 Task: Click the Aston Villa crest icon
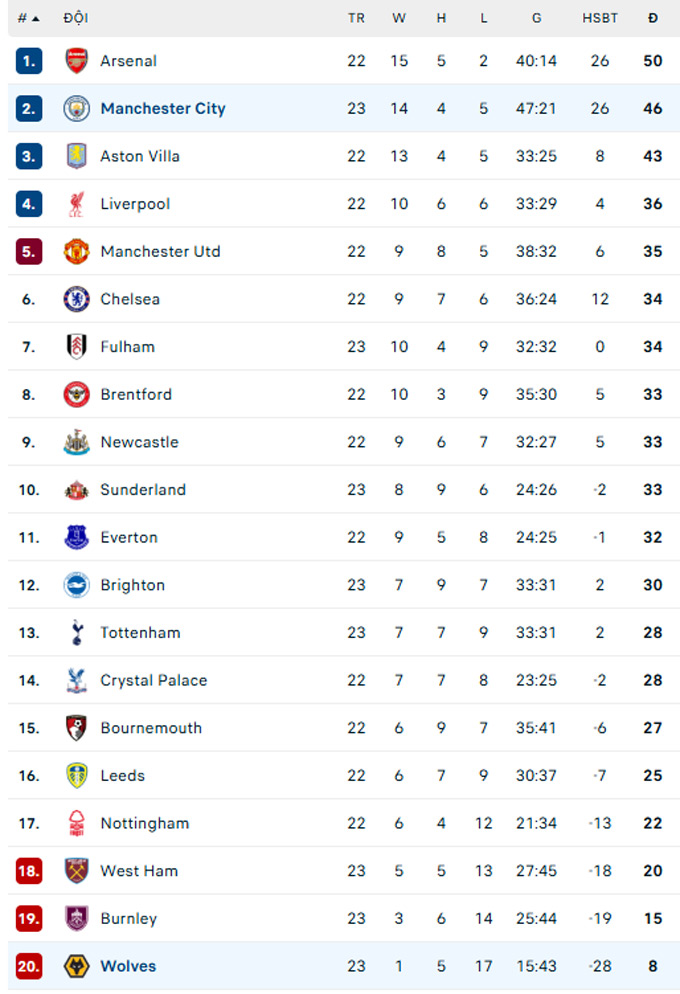click(77, 156)
